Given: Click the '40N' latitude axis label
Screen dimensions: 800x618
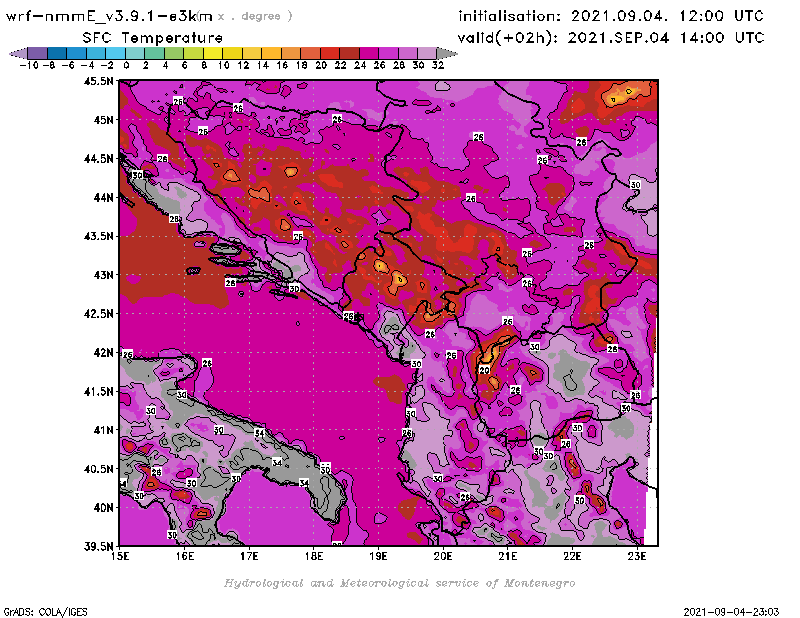Looking at the screenshot, I should click(103, 508).
